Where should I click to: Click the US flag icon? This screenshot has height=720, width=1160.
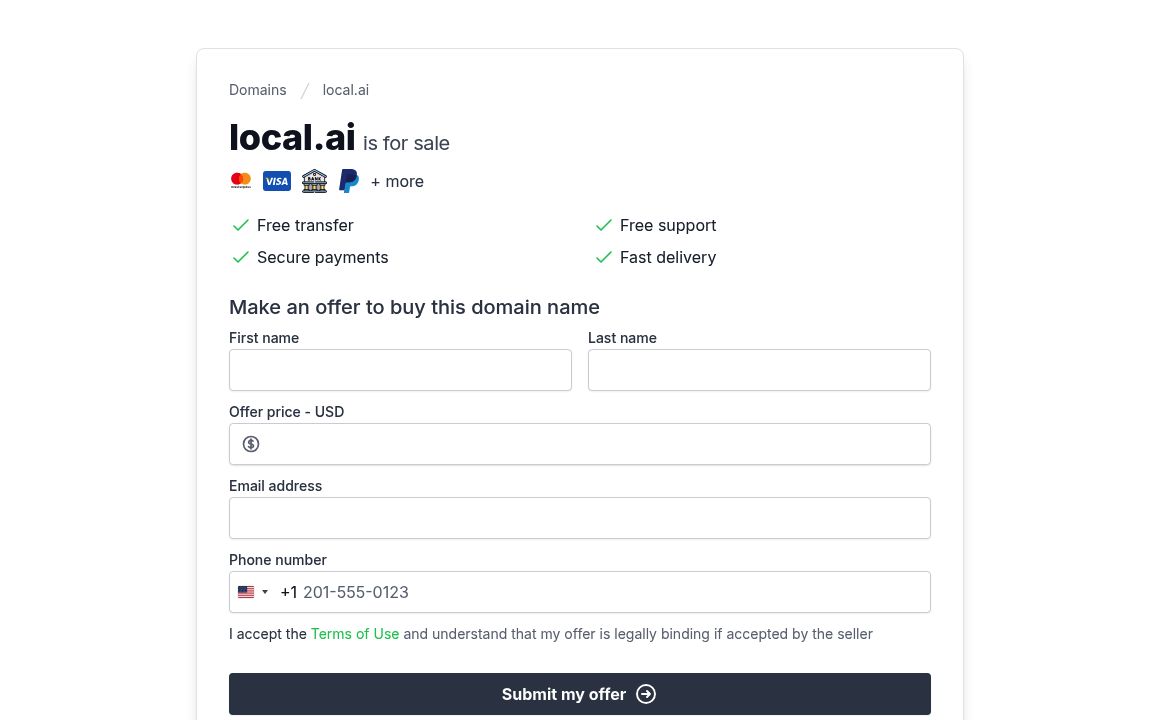pyautogui.click(x=246, y=592)
